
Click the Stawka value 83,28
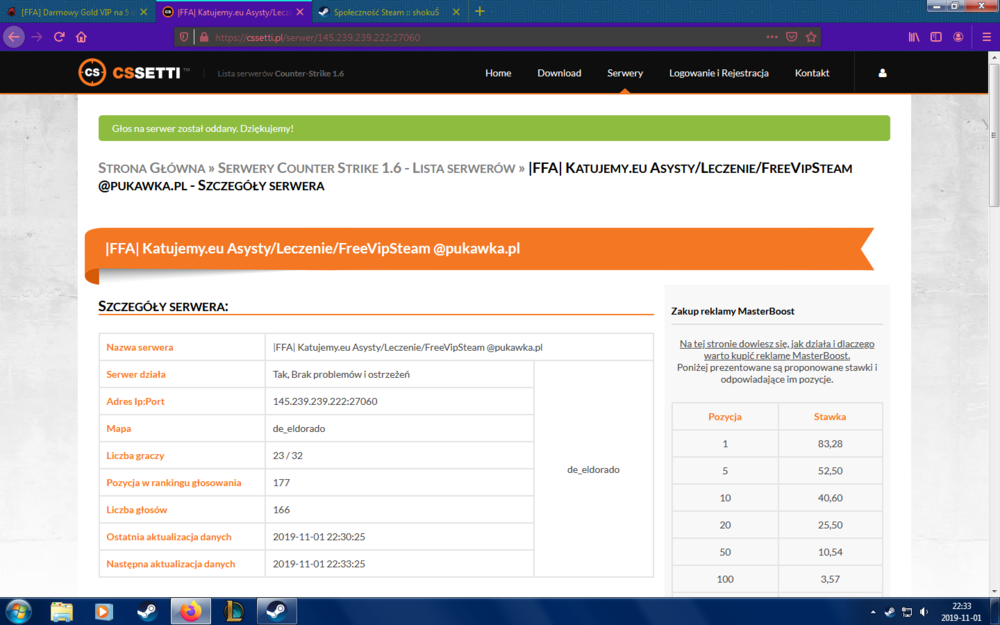point(830,444)
